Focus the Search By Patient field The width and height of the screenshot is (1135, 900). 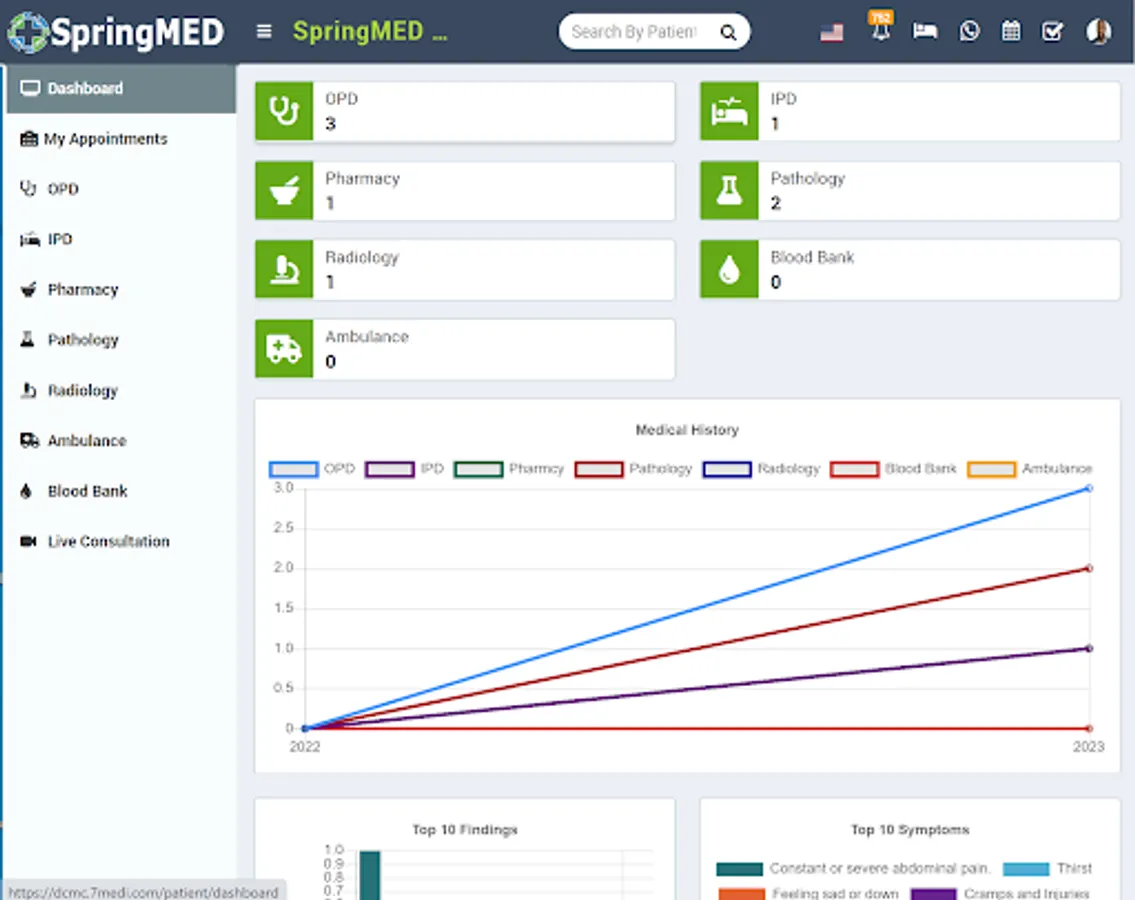click(634, 32)
